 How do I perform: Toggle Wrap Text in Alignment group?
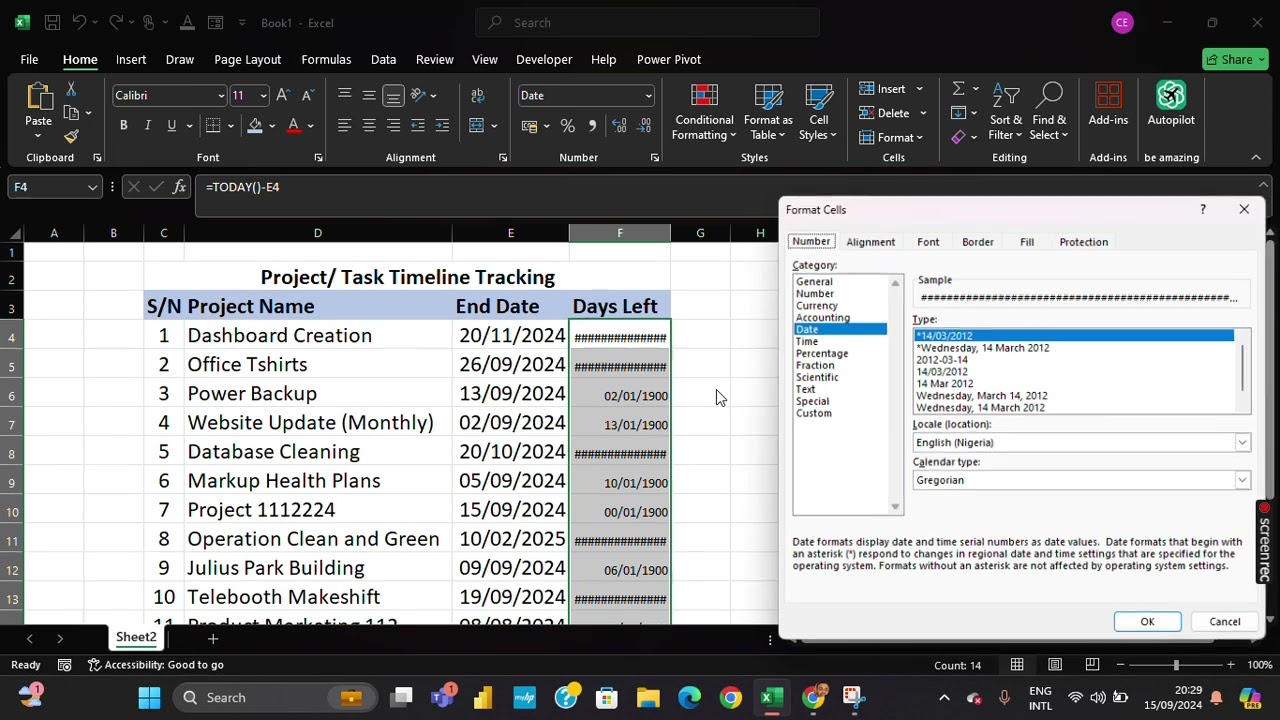[x=477, y=95]
